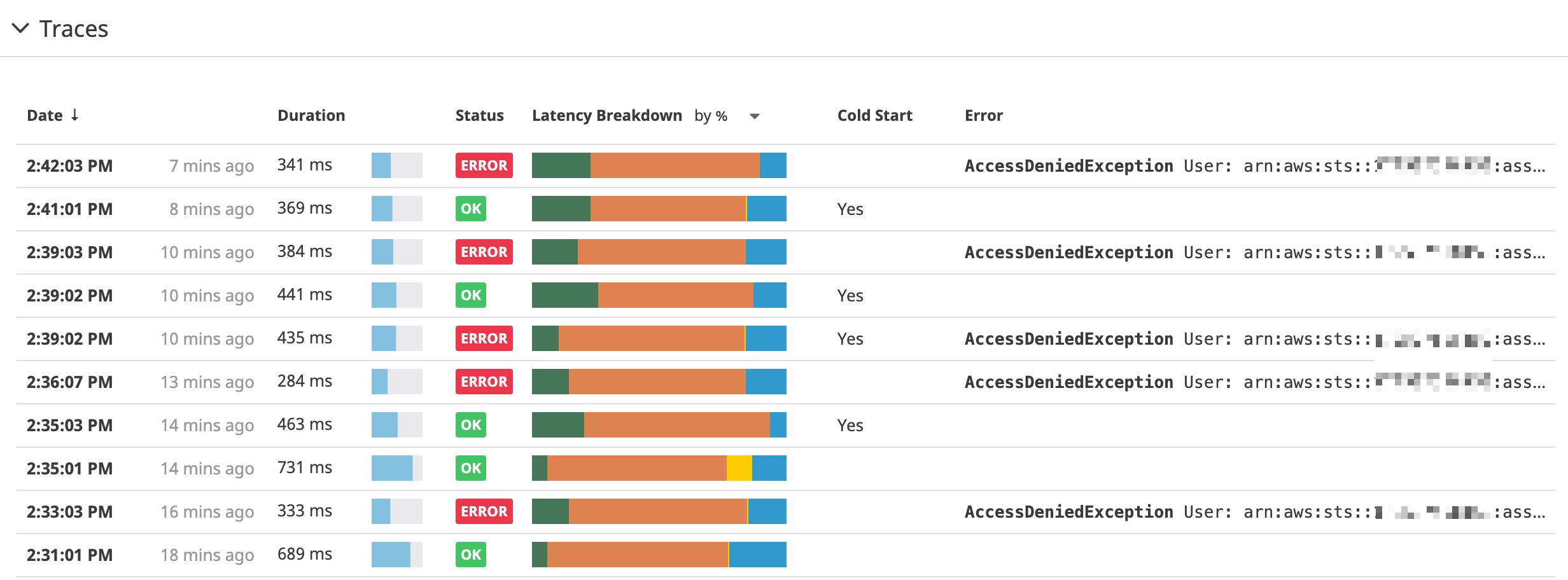
Task: Open AccessDeniedException error on 2:42:03 PM trace
Action: click(1068, 166)
